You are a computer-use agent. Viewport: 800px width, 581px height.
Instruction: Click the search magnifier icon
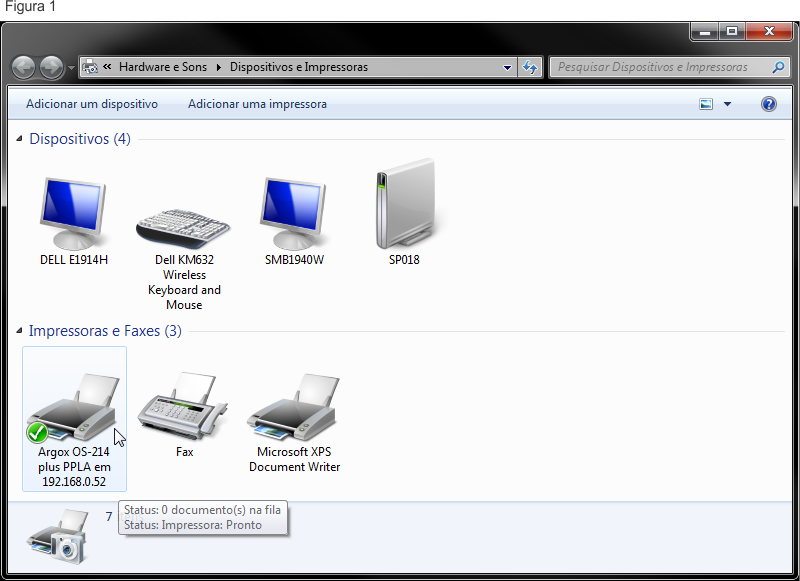[779, 67]
